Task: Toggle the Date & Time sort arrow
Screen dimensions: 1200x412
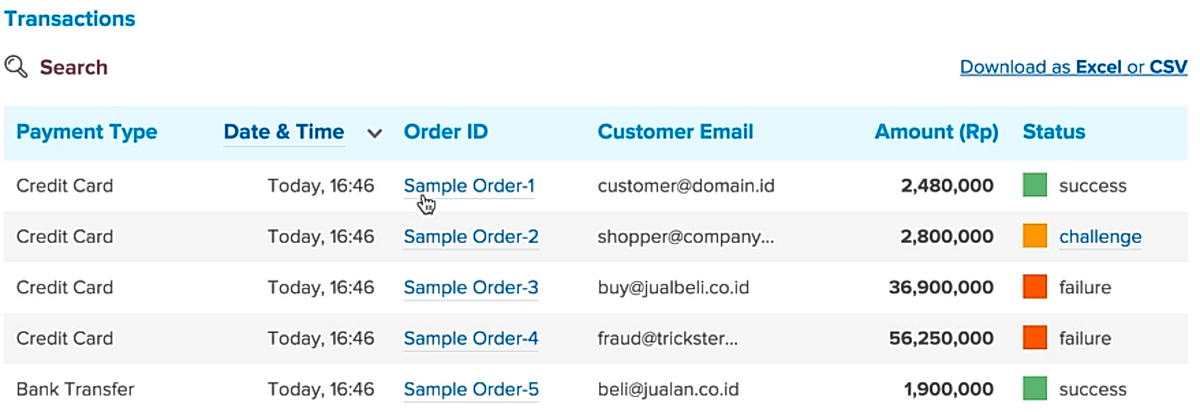Action: (x=375, y=133)
